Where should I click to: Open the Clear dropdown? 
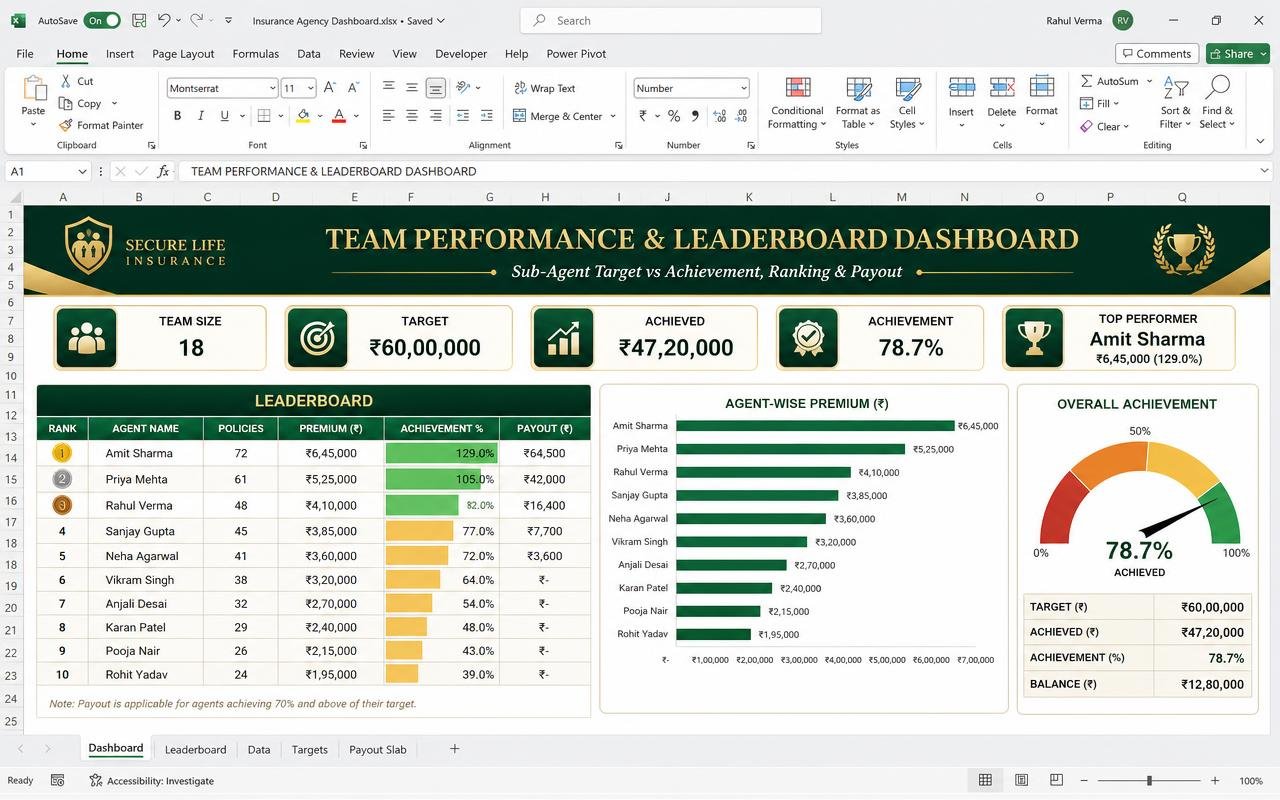(1105, 126)
